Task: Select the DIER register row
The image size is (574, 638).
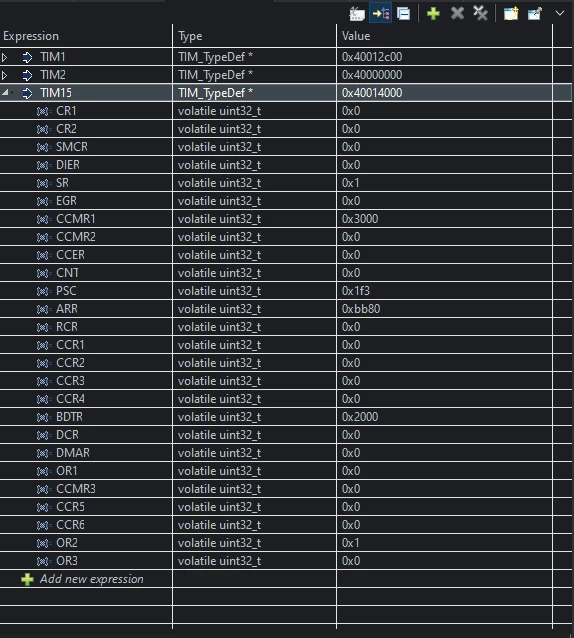Action: click(x=286, y=165)
